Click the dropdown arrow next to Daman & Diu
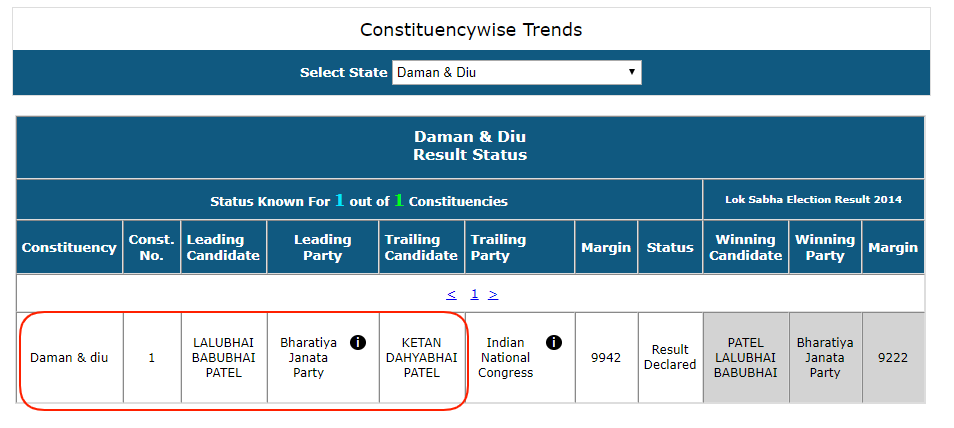Screen dimensions: 954x428 (632, 72)
